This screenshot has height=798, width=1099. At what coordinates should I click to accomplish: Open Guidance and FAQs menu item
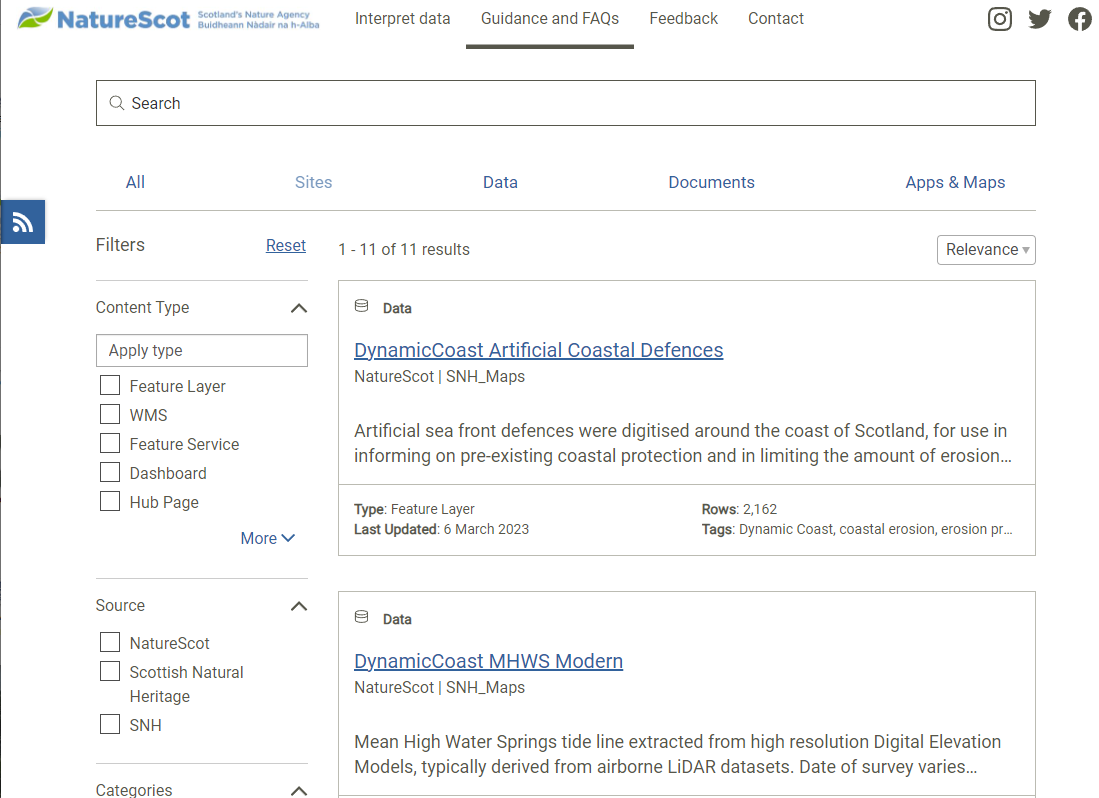click(550, 19)
